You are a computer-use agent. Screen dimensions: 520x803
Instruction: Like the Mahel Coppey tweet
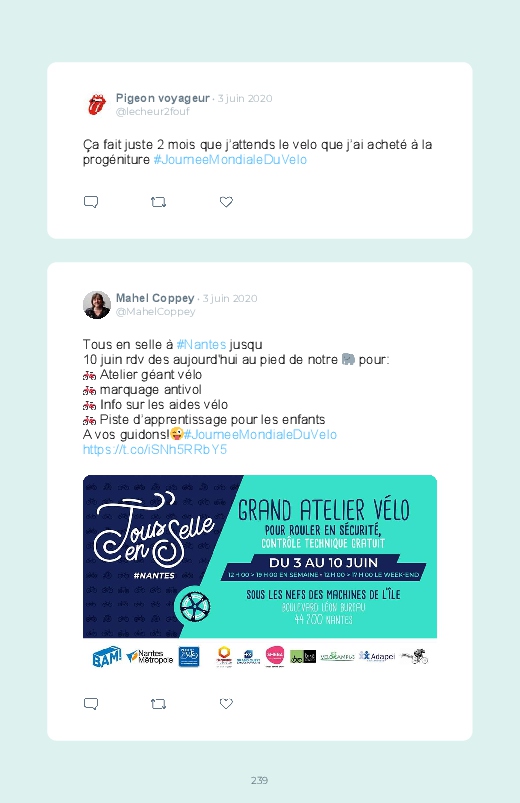[x=226, y=704]
